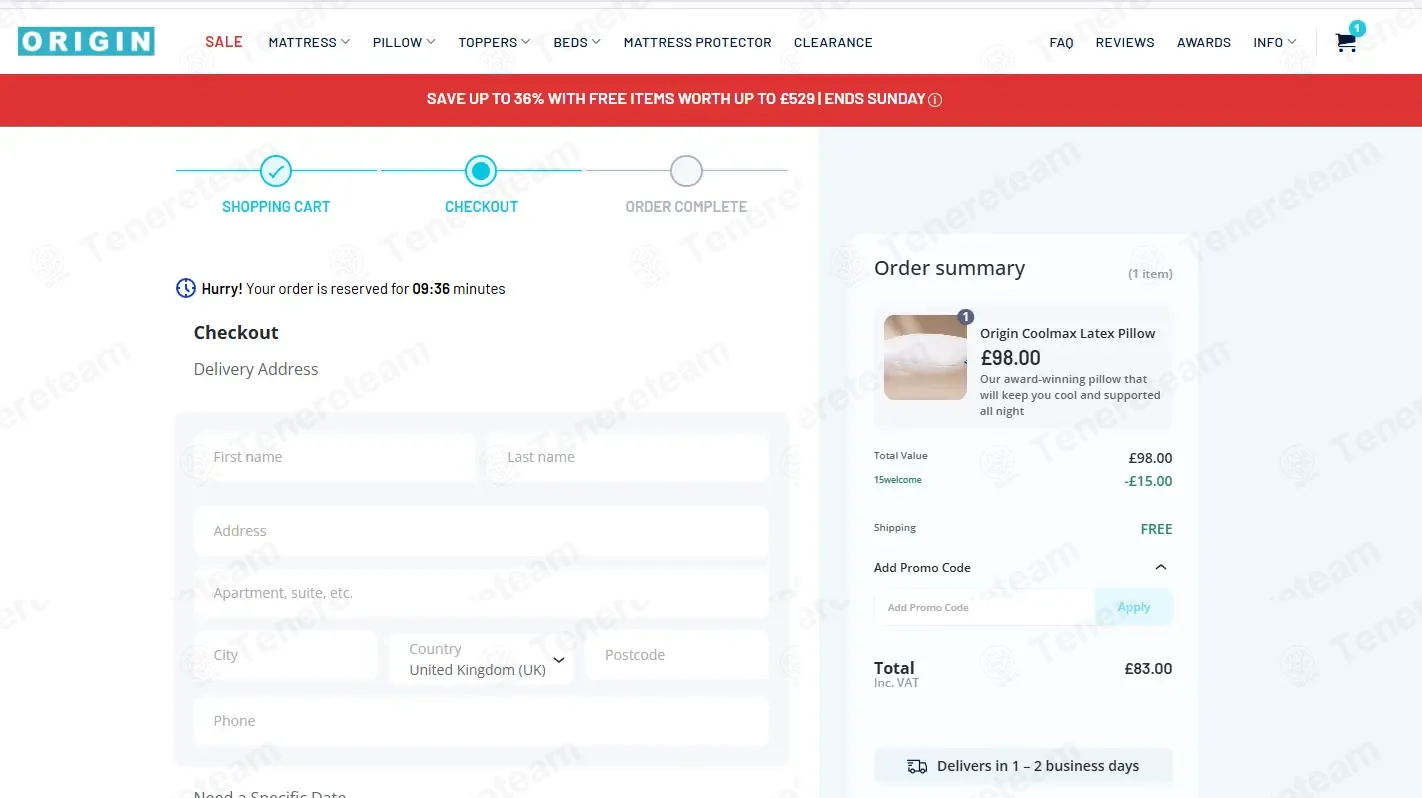Focus the Last name field
The width and height of the screenshot is (1422, 798).
click(628, 457)
